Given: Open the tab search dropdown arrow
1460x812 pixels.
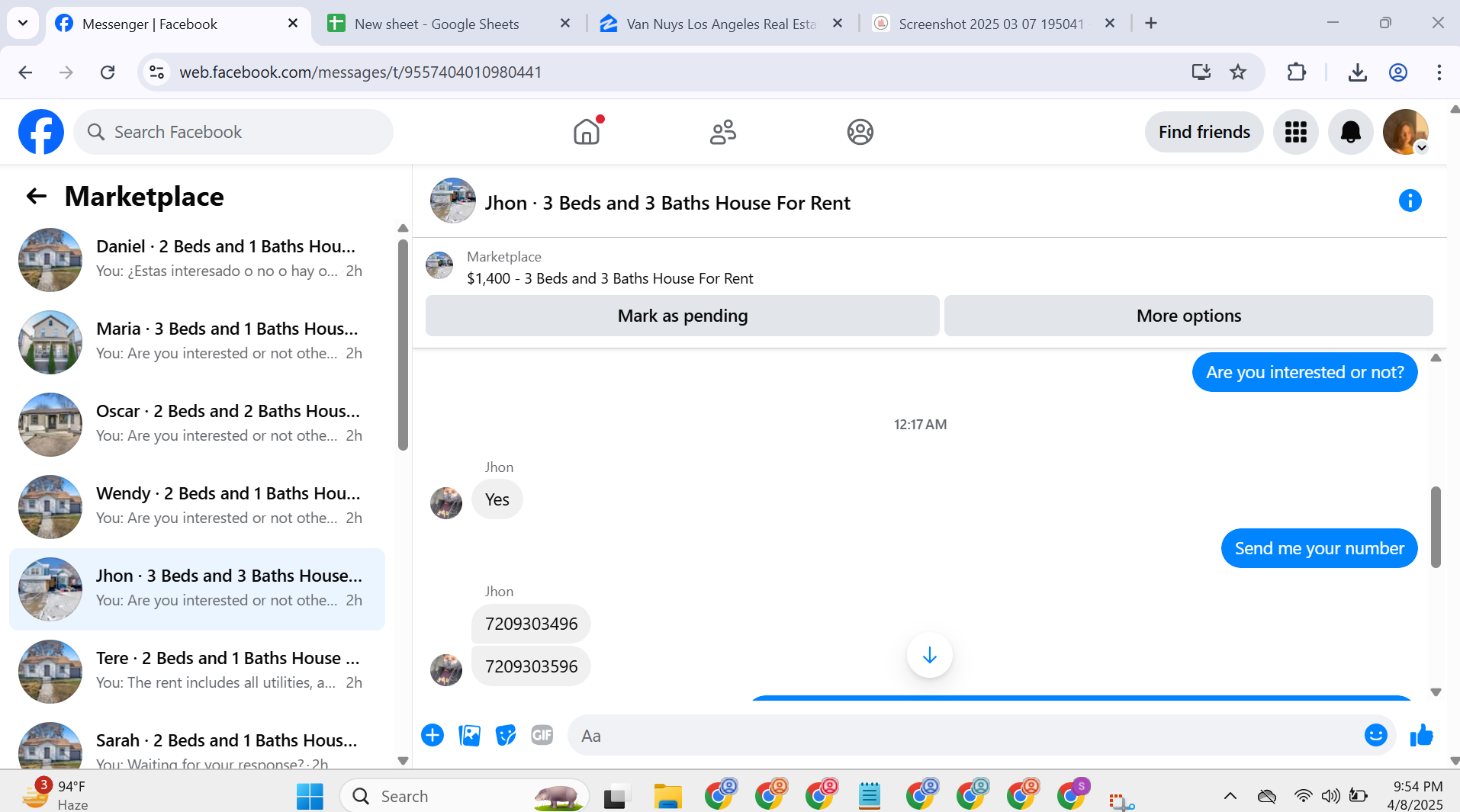Looking at the screenshot, I should [23, 23].
